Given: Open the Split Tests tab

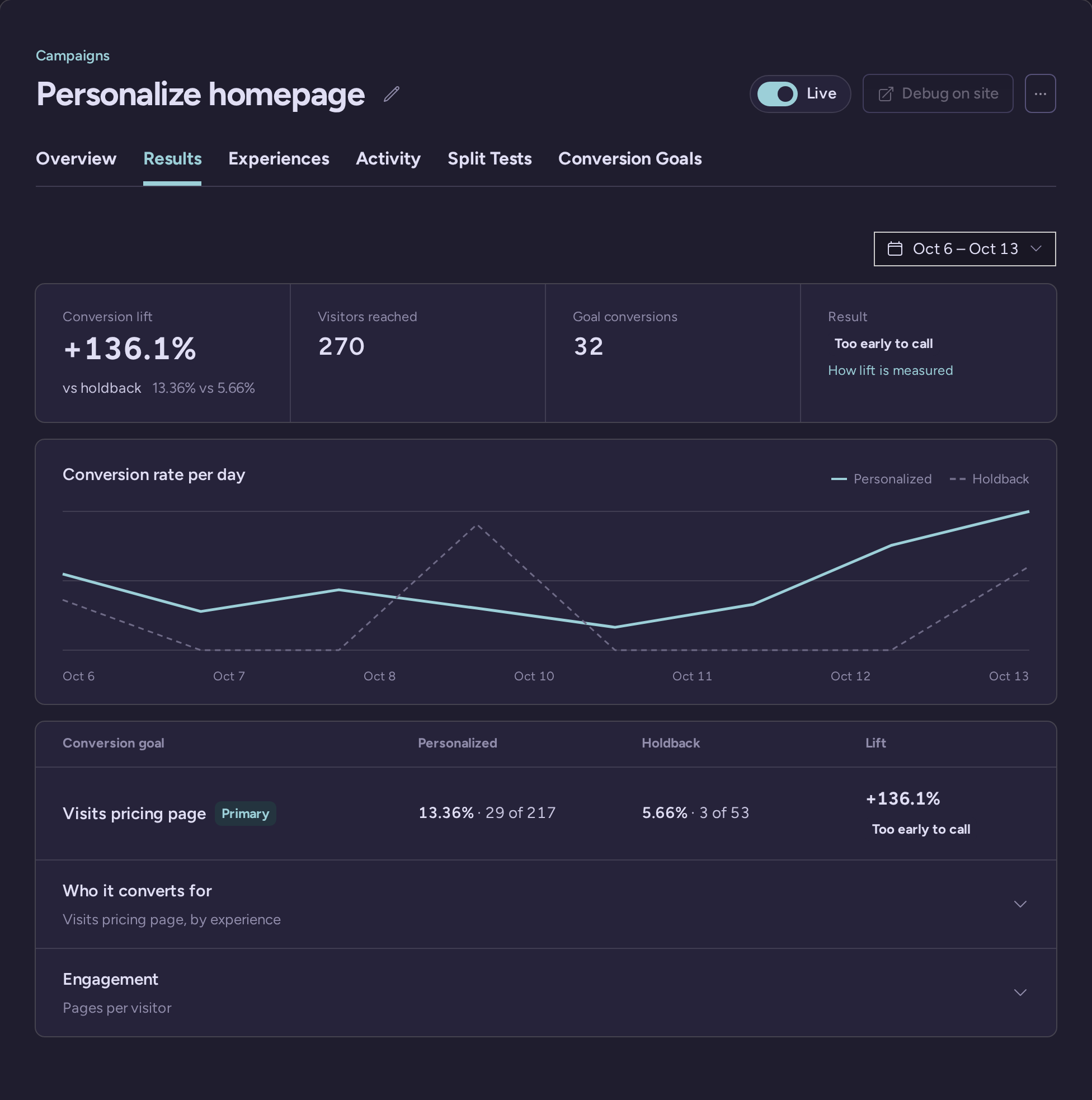Looking at the screenshot, I should [x=489, y=158].
